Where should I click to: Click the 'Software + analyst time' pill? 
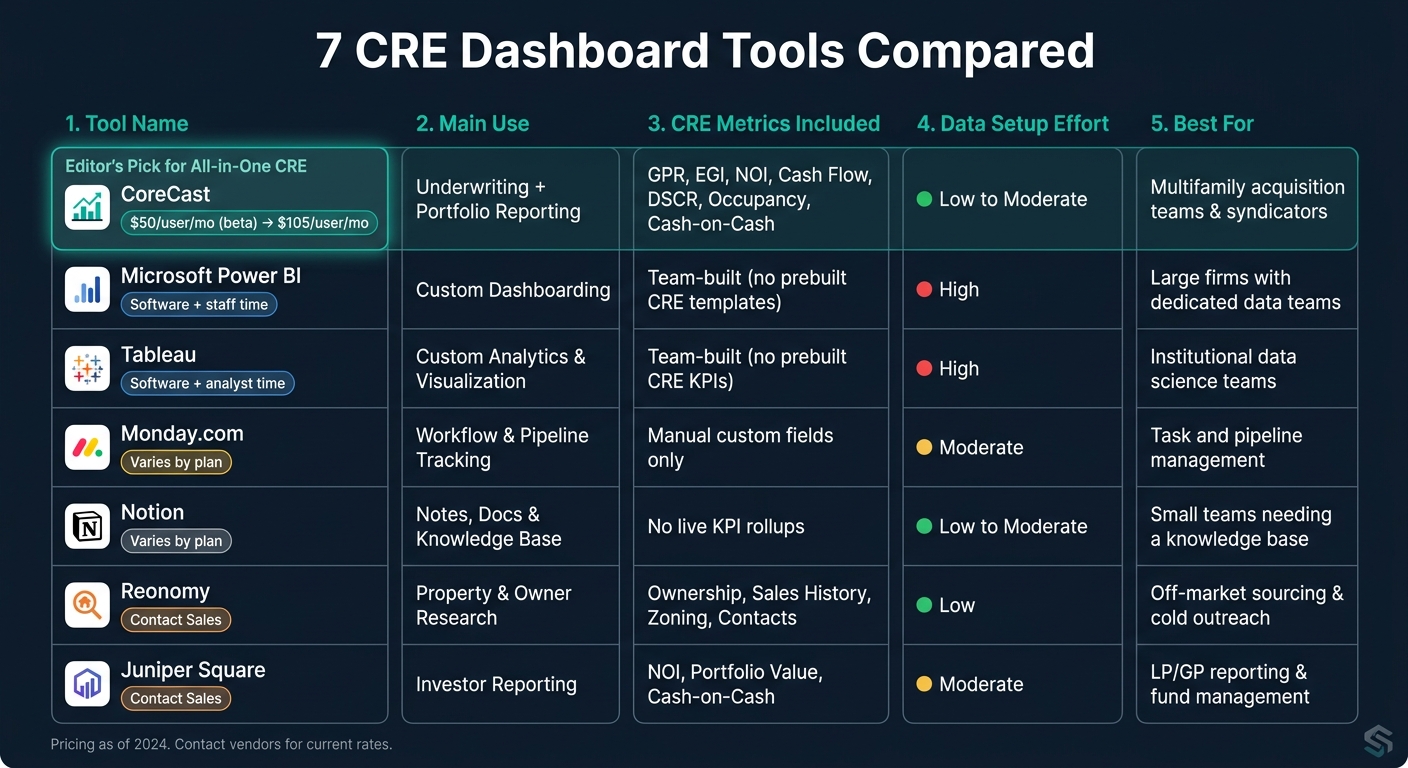pos(207,384)
